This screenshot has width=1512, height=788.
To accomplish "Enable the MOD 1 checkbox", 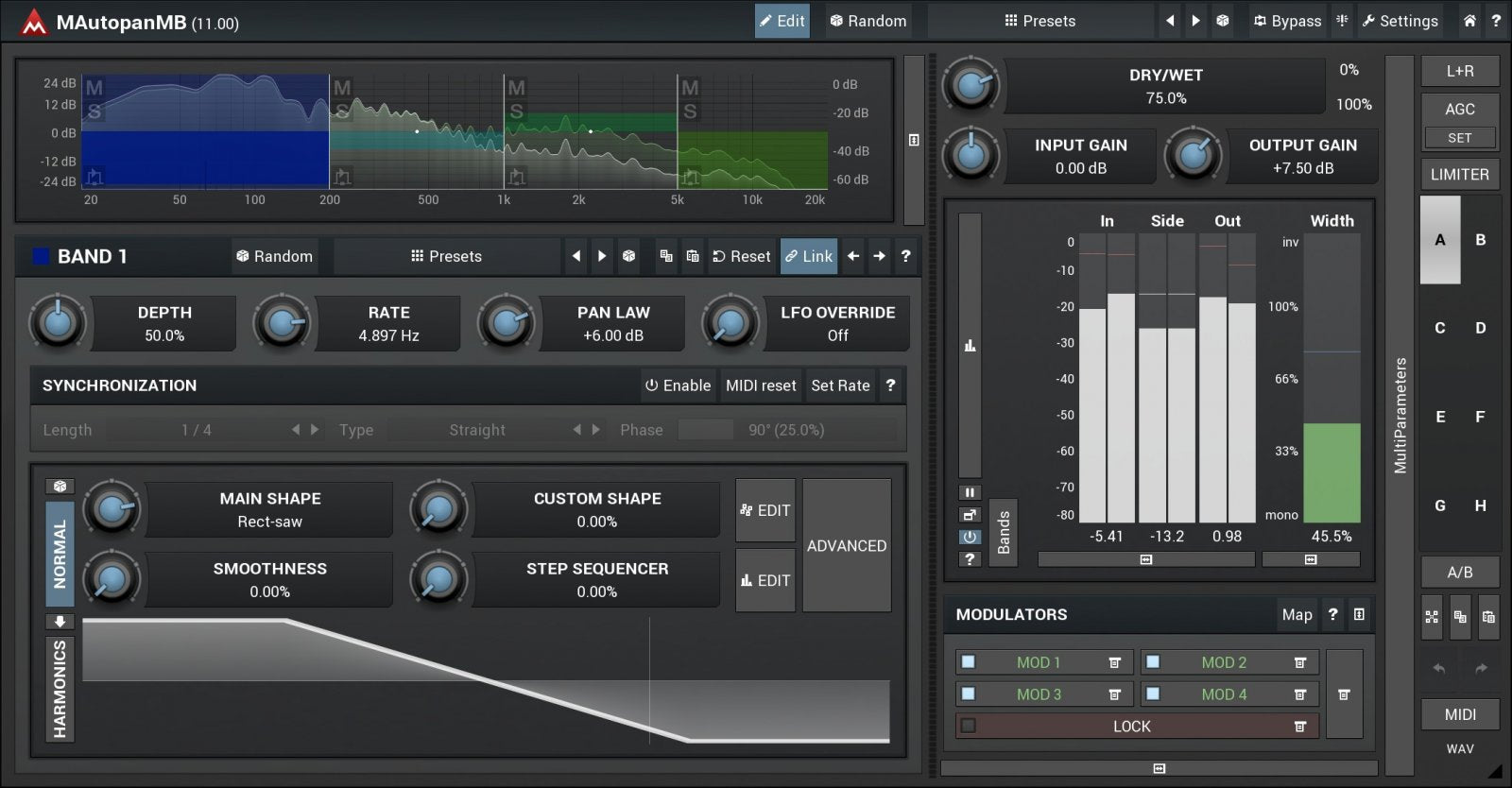I will coord(969,662).
